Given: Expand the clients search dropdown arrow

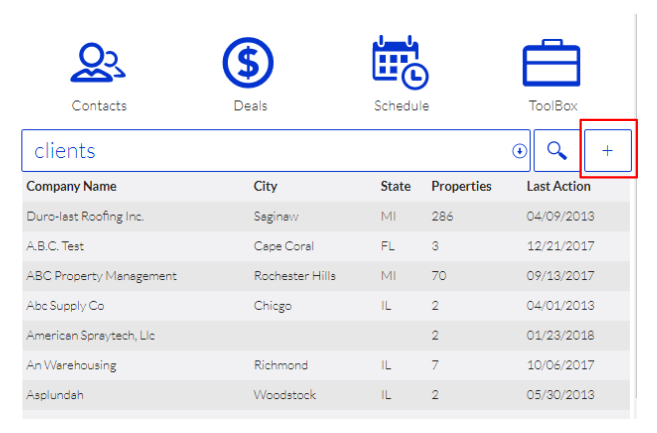Looking at the screenshot, I should click(519, 152).
